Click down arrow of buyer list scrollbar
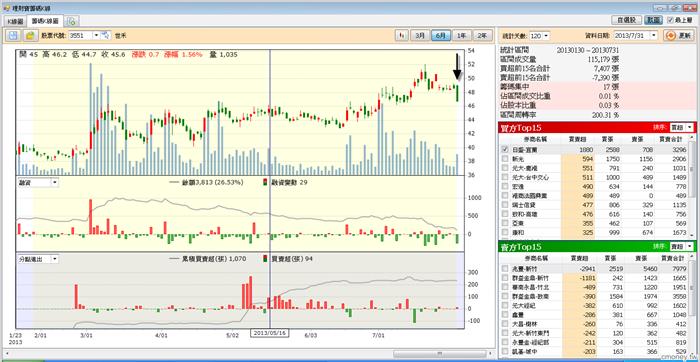Screen dimensions: 700x362 pyautogui.click(x=691, y=236)
